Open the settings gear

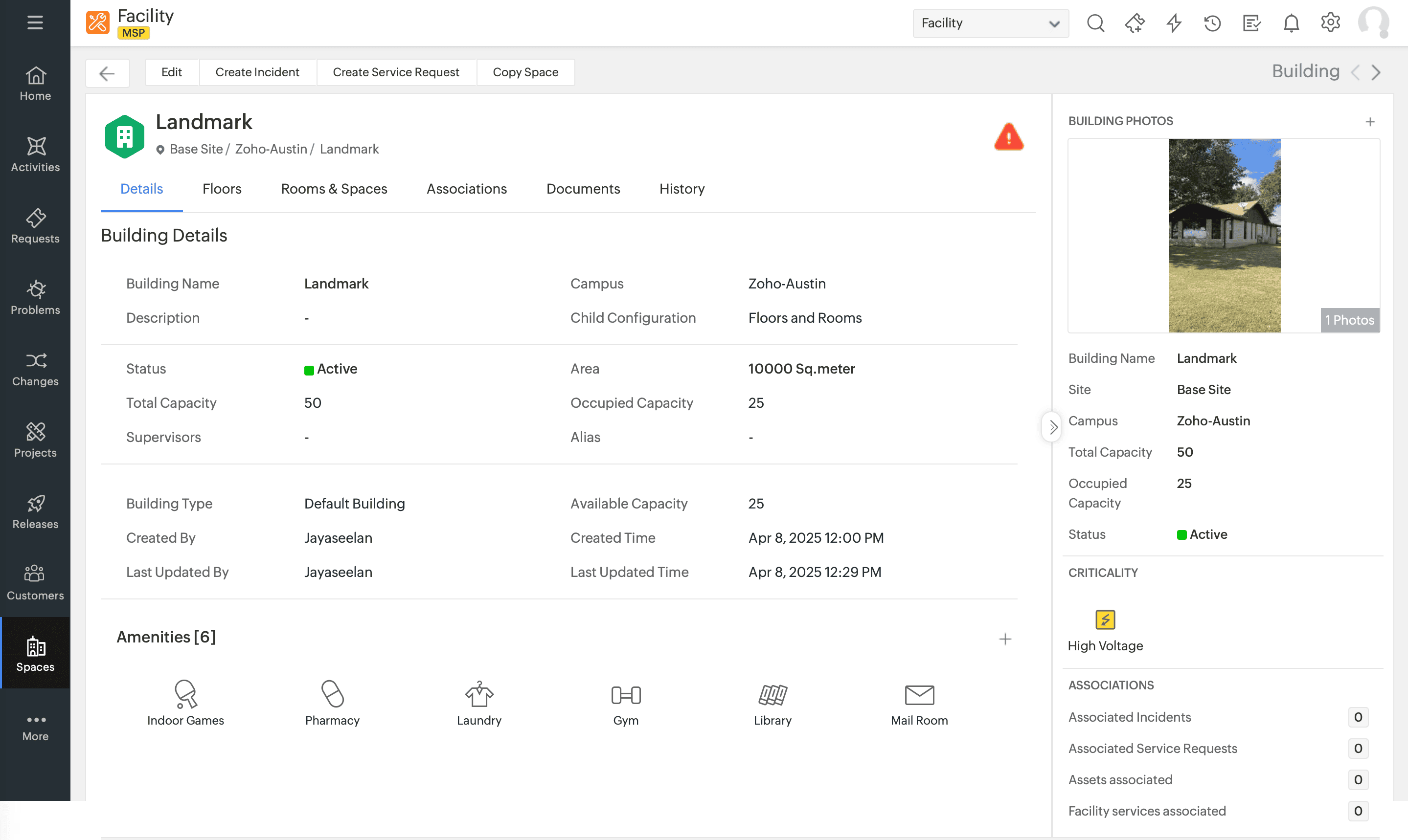(x=1330, y=23)
